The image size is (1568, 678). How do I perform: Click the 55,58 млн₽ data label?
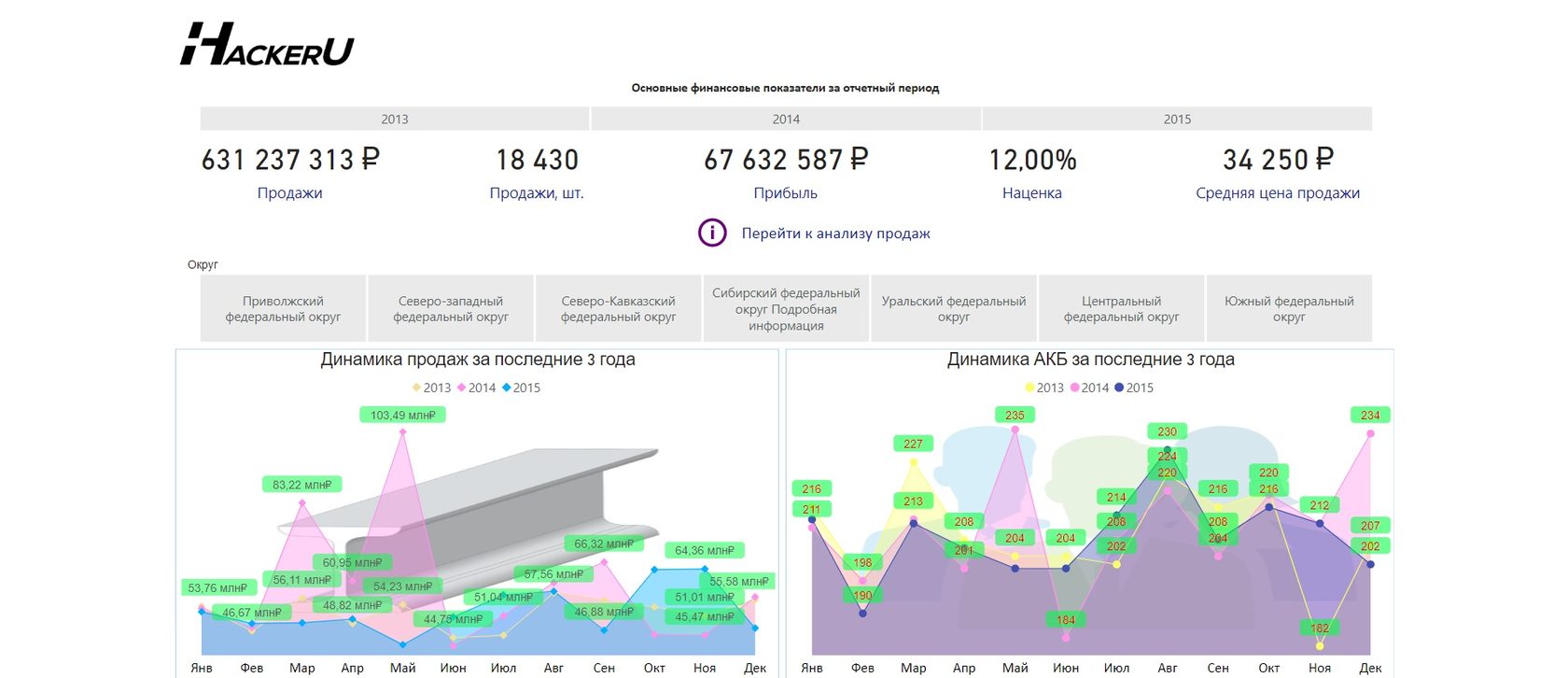pyautogui.click(x=738, y=581)
